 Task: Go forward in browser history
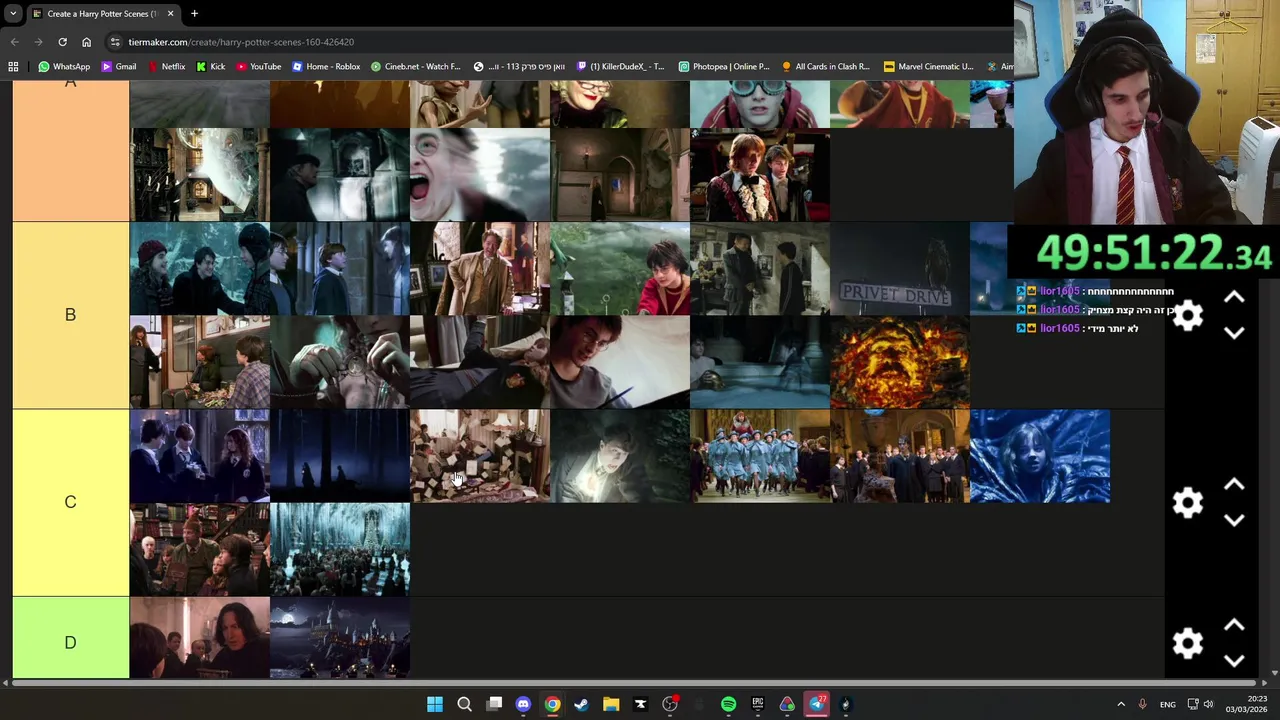(x=38, y=42)
